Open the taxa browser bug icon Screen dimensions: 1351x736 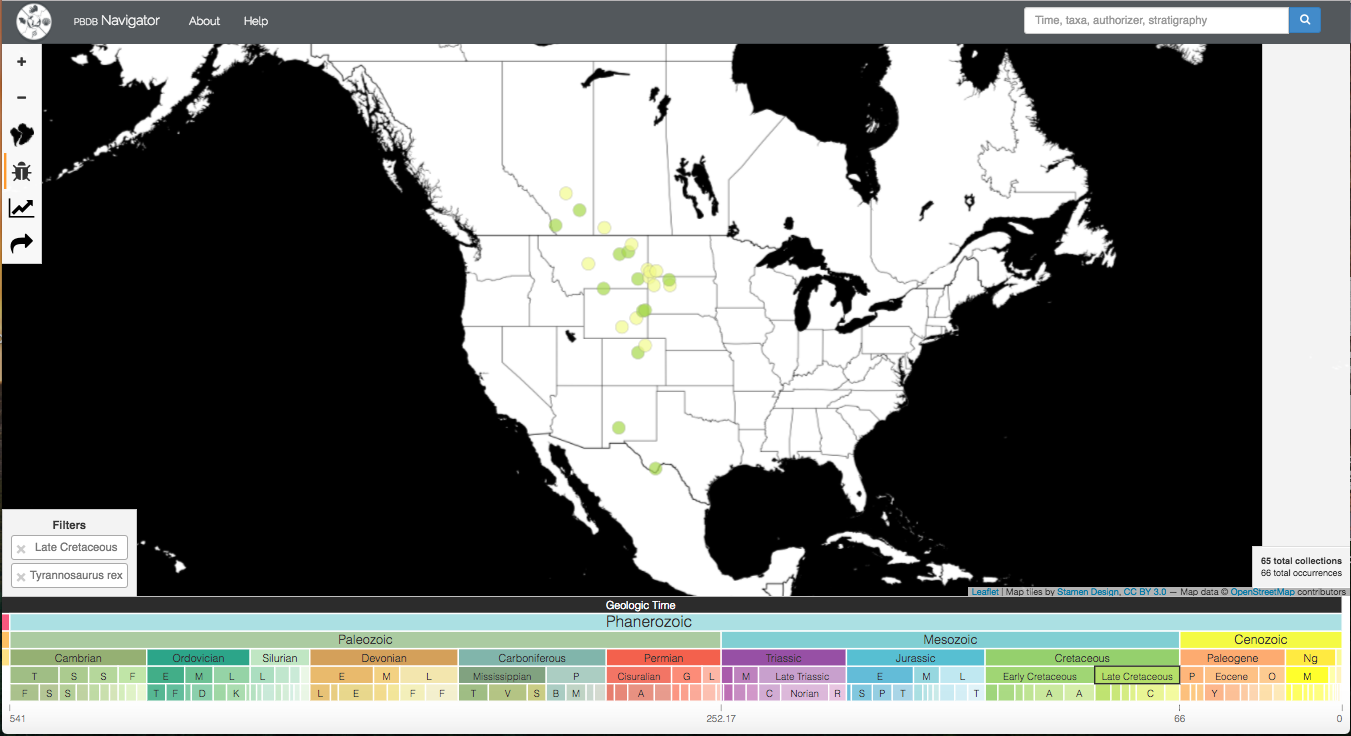(22, 172)
